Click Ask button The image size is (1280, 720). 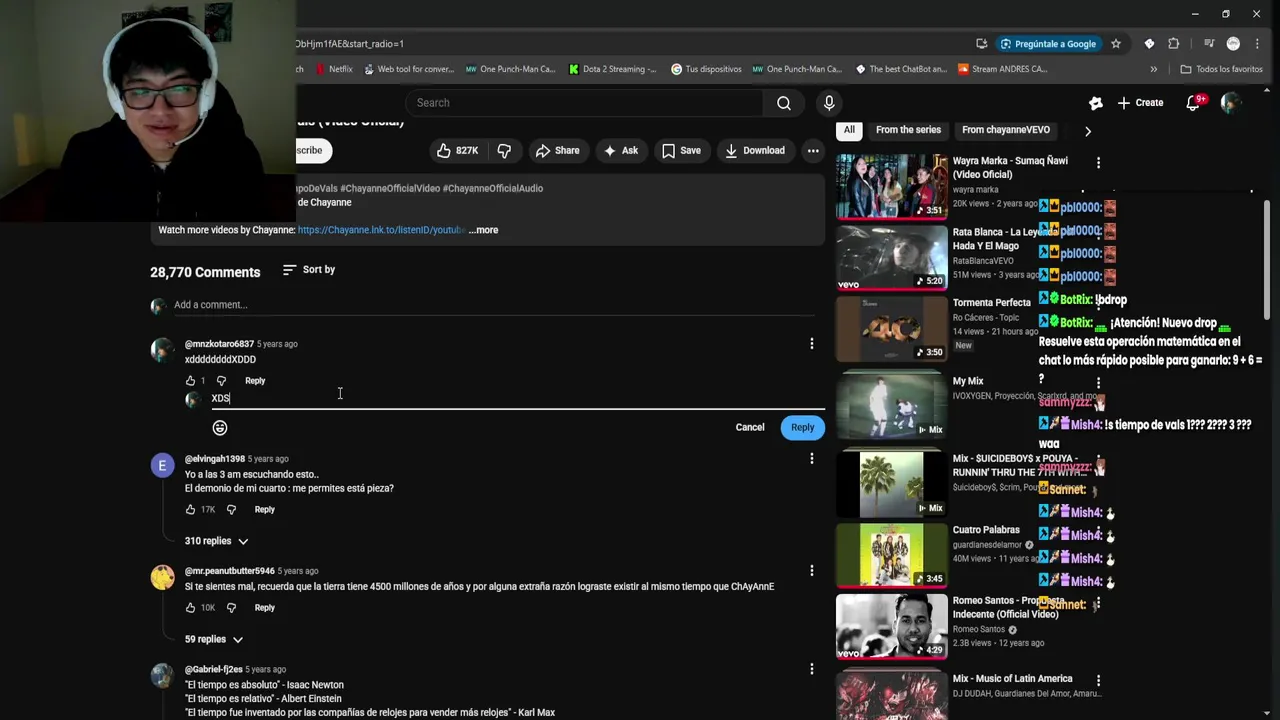coord(620,150)
